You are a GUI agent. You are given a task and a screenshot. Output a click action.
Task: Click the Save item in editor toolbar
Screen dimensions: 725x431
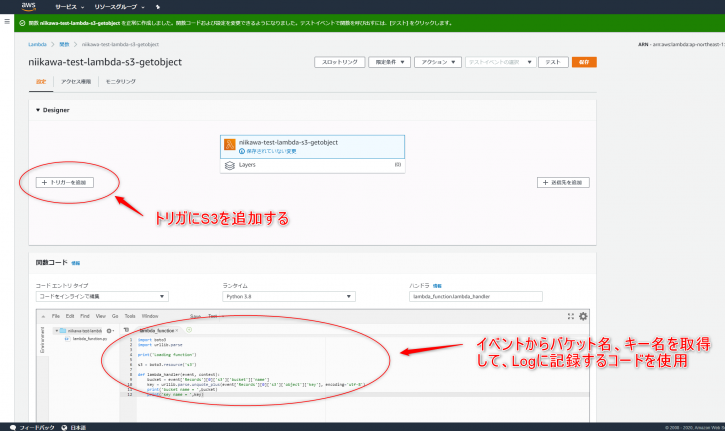tap(196, 316)
